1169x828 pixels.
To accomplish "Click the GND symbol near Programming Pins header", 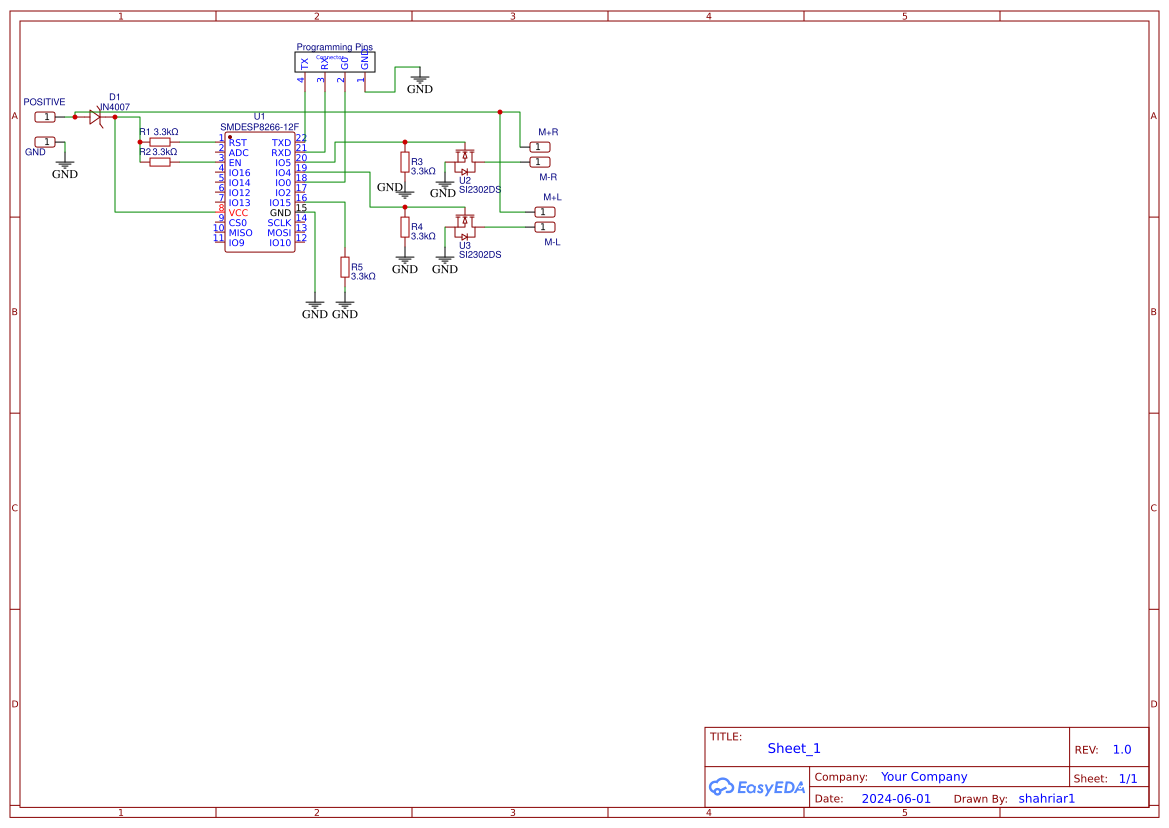I will (419, 79).
